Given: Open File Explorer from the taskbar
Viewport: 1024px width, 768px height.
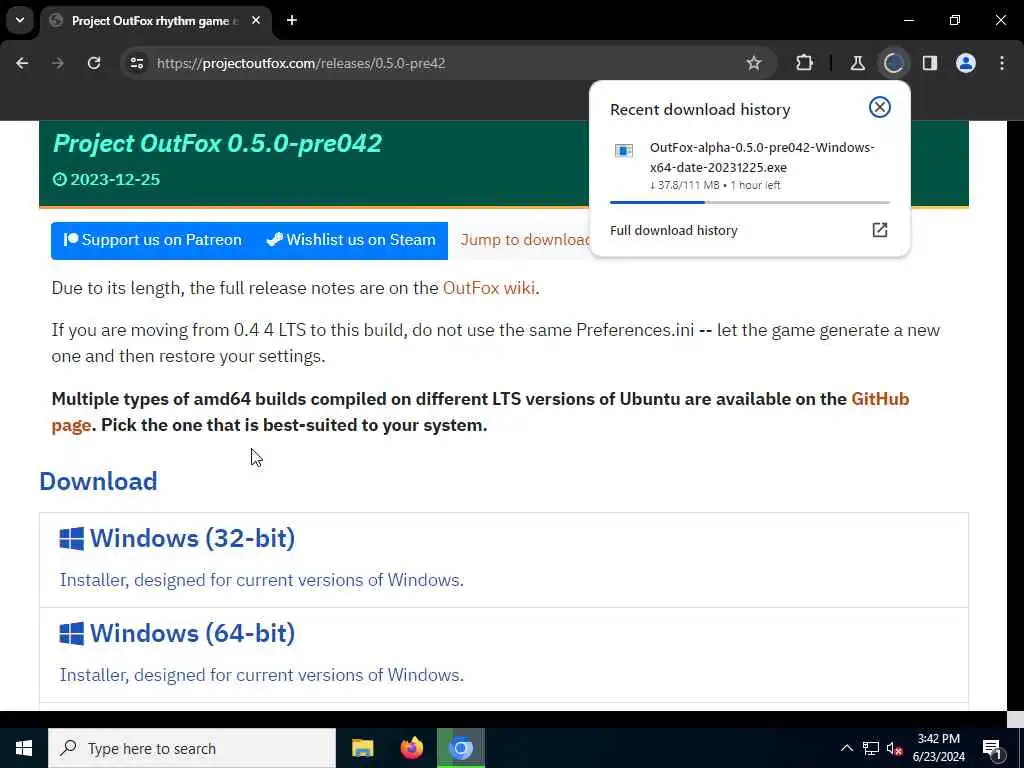Looking at the screenshot, I should coord(362,748).
